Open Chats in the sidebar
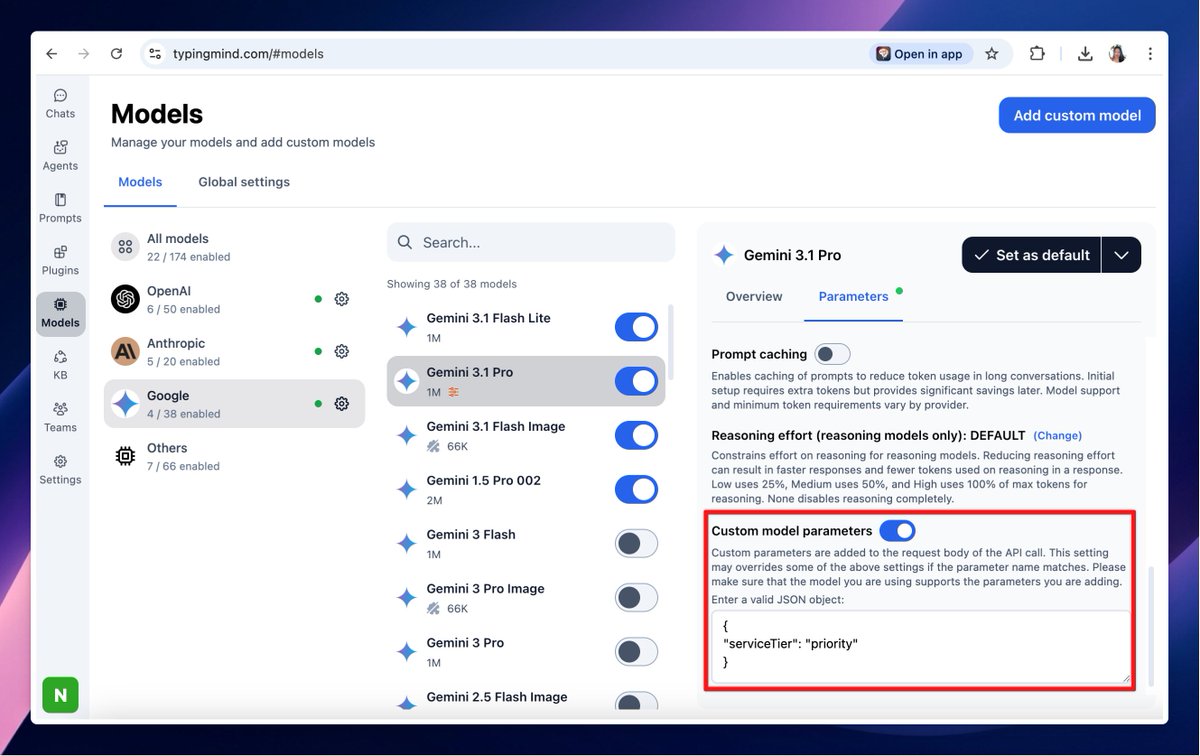Screen dimensions: 1200x756 pyautogui.click(x=60, y=104)
